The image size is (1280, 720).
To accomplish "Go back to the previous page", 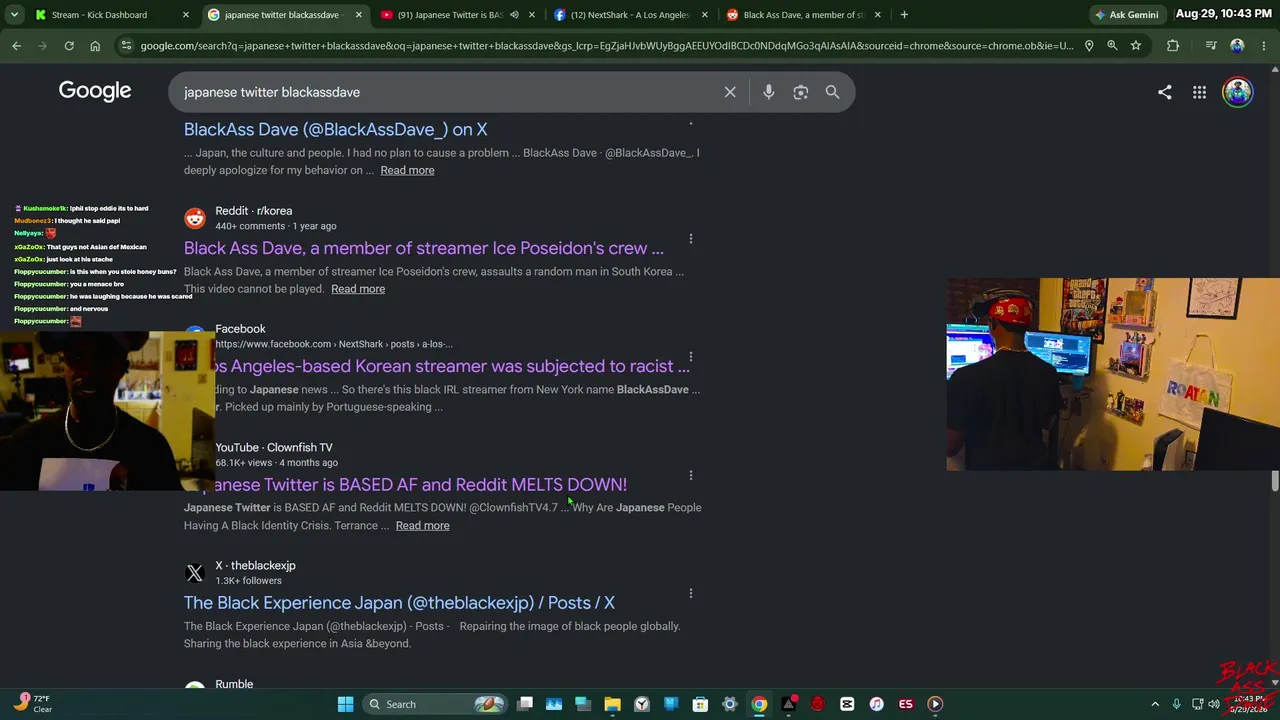I will pyautogui.click(x=17, y=45).
